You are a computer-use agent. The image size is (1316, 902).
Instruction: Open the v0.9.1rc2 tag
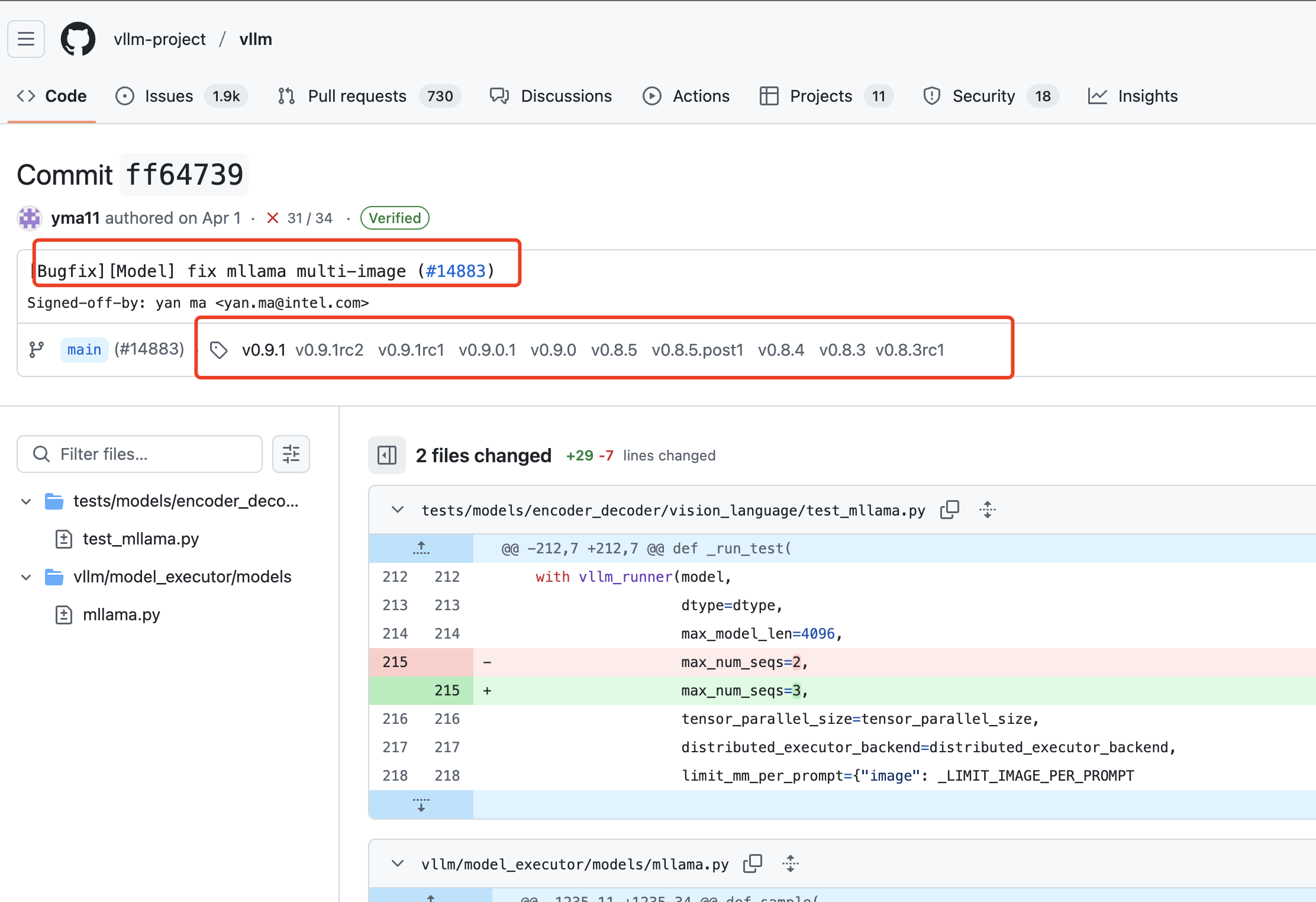[330, 350]
